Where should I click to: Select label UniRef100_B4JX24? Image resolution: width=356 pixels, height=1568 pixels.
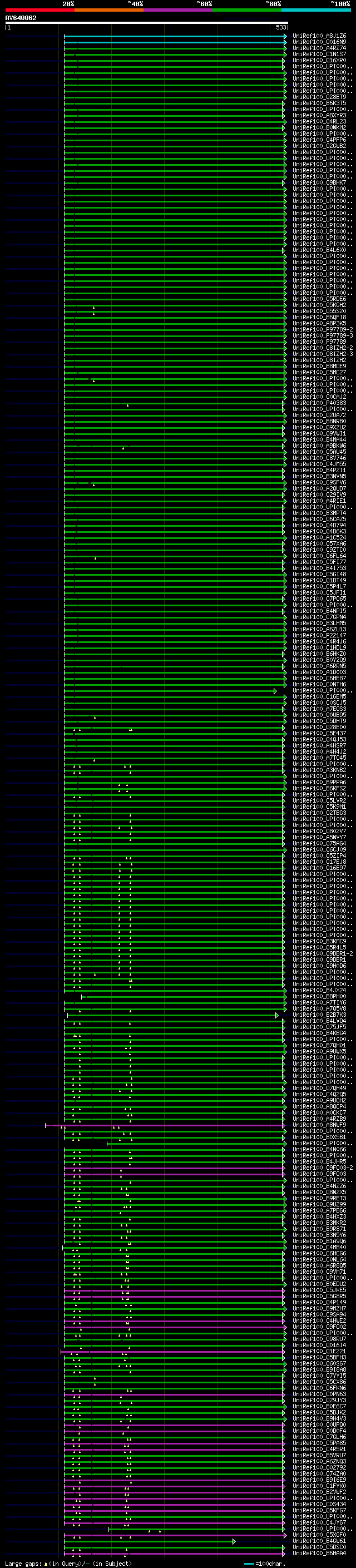point(319,990)
